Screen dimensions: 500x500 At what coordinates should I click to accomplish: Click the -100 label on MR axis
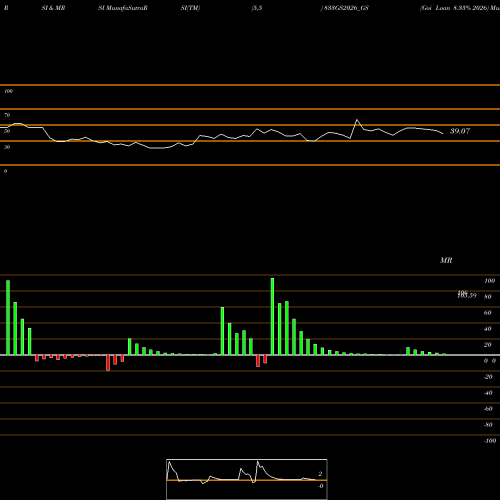490,441
